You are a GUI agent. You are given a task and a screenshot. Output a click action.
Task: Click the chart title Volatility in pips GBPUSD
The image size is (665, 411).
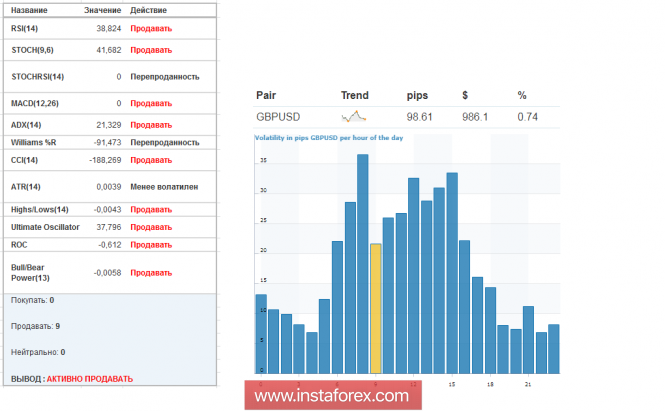click(x=328, y=138)
